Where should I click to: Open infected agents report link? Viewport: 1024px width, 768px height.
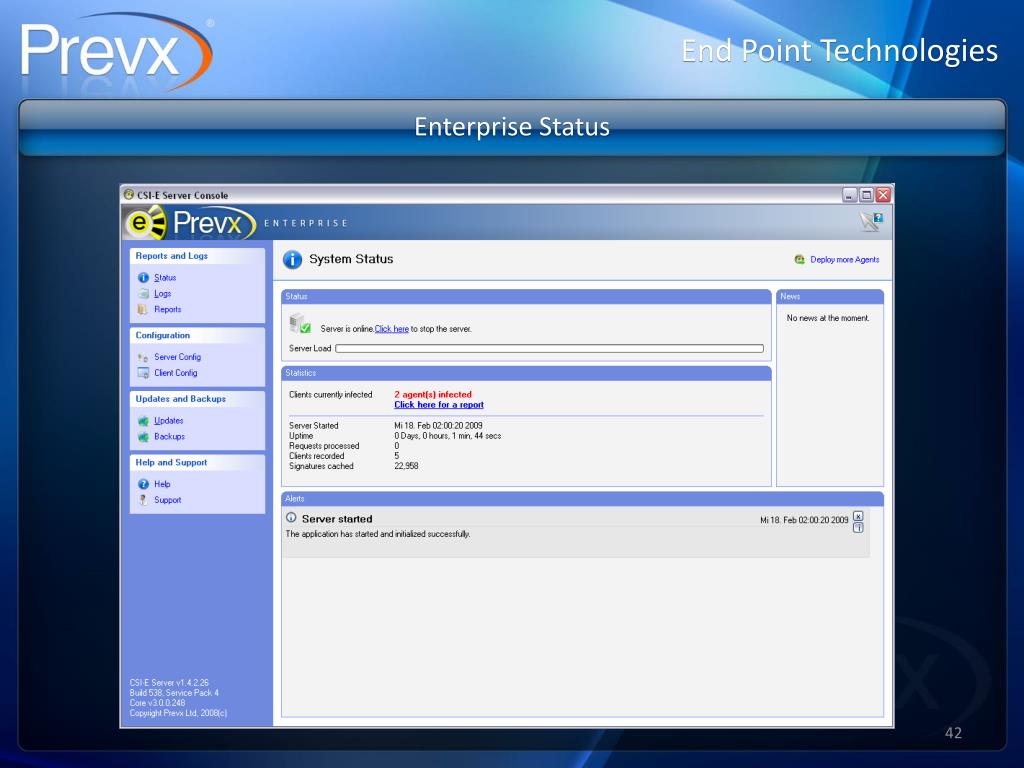[x=439, y=405]
